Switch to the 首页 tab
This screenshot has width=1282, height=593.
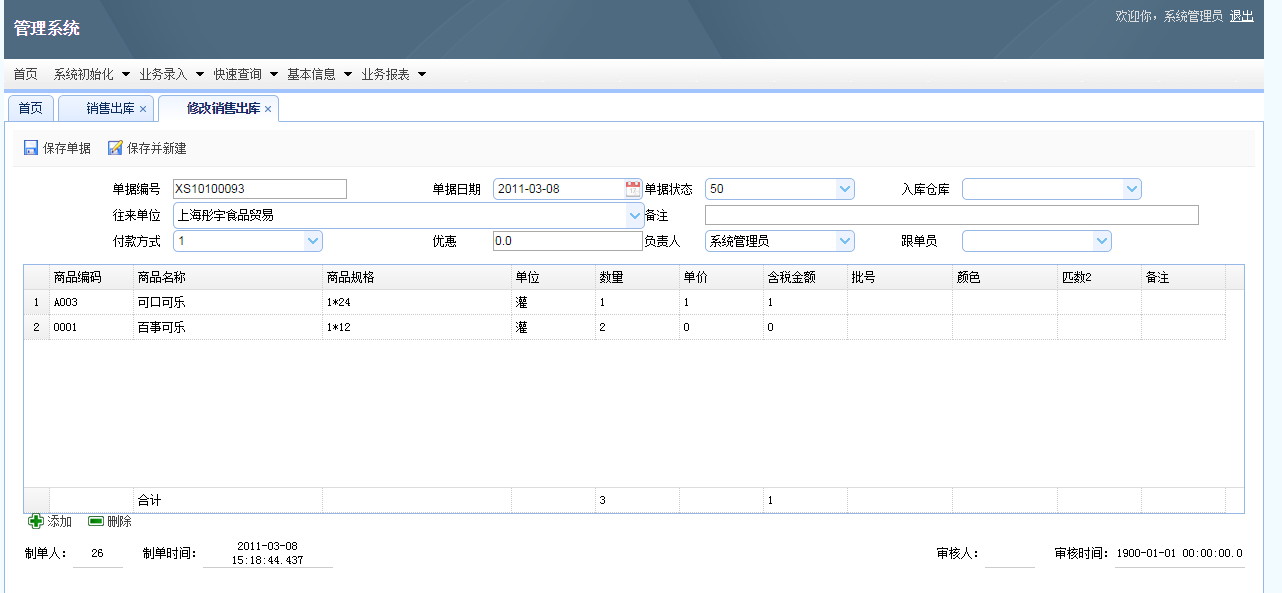(31, 109)
